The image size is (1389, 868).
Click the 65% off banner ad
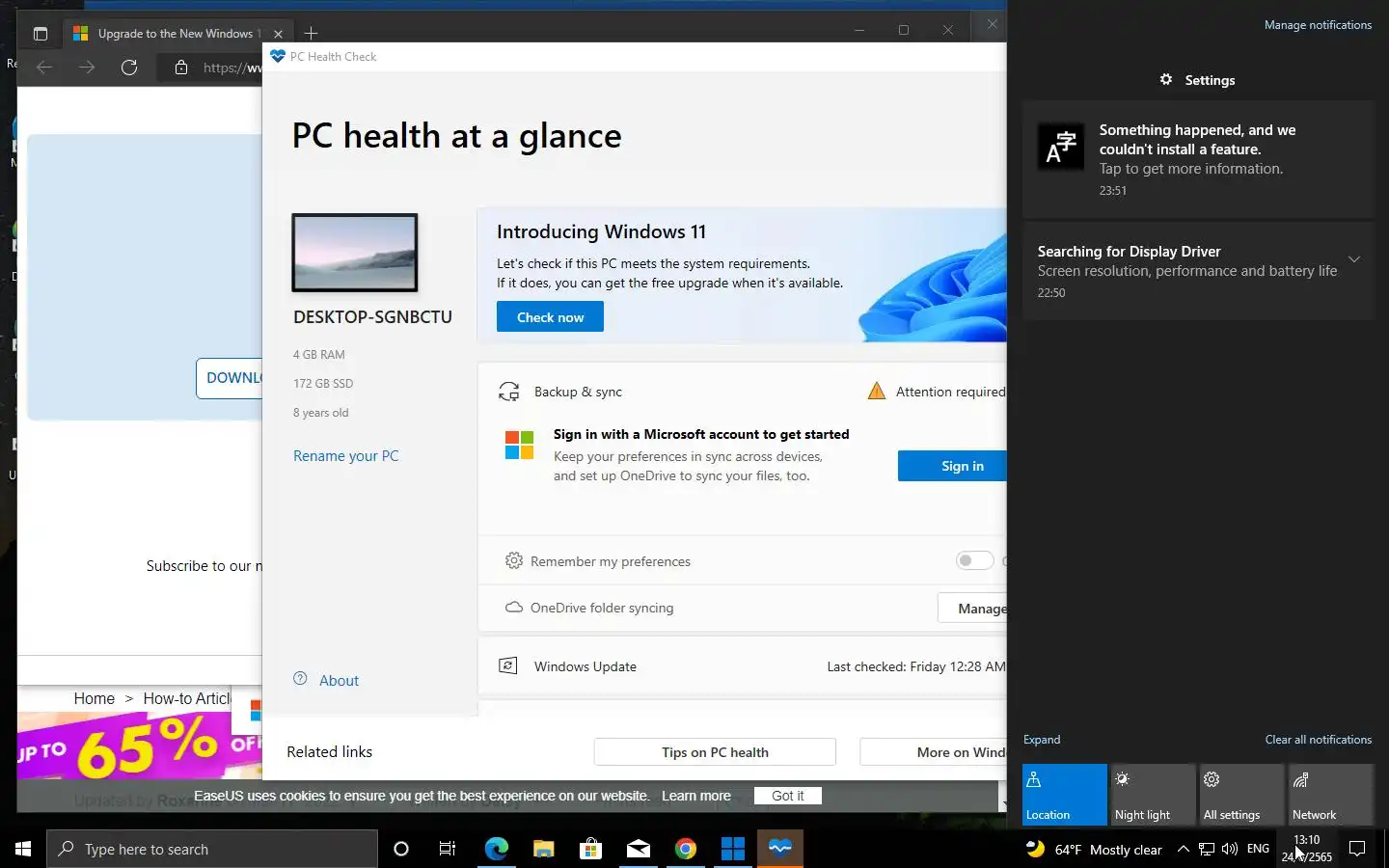pos(140,746)
